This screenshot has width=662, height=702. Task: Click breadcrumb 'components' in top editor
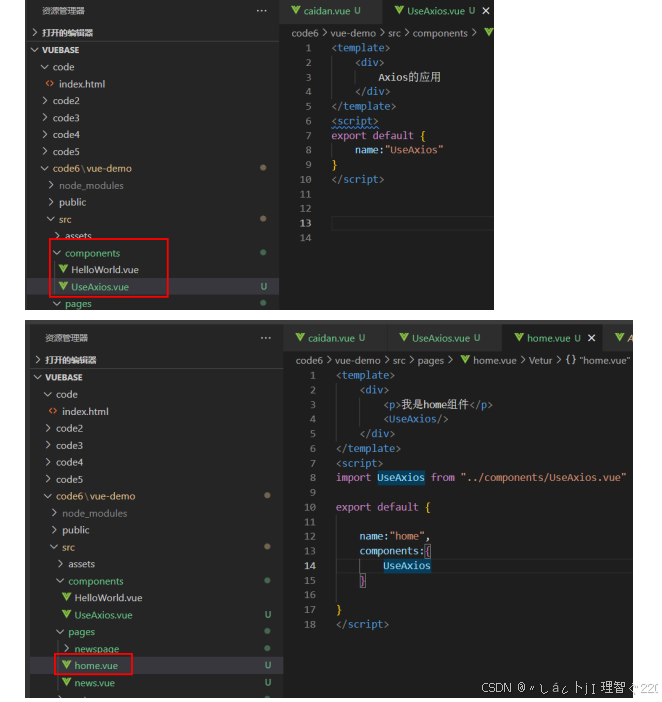coord(440,33)
